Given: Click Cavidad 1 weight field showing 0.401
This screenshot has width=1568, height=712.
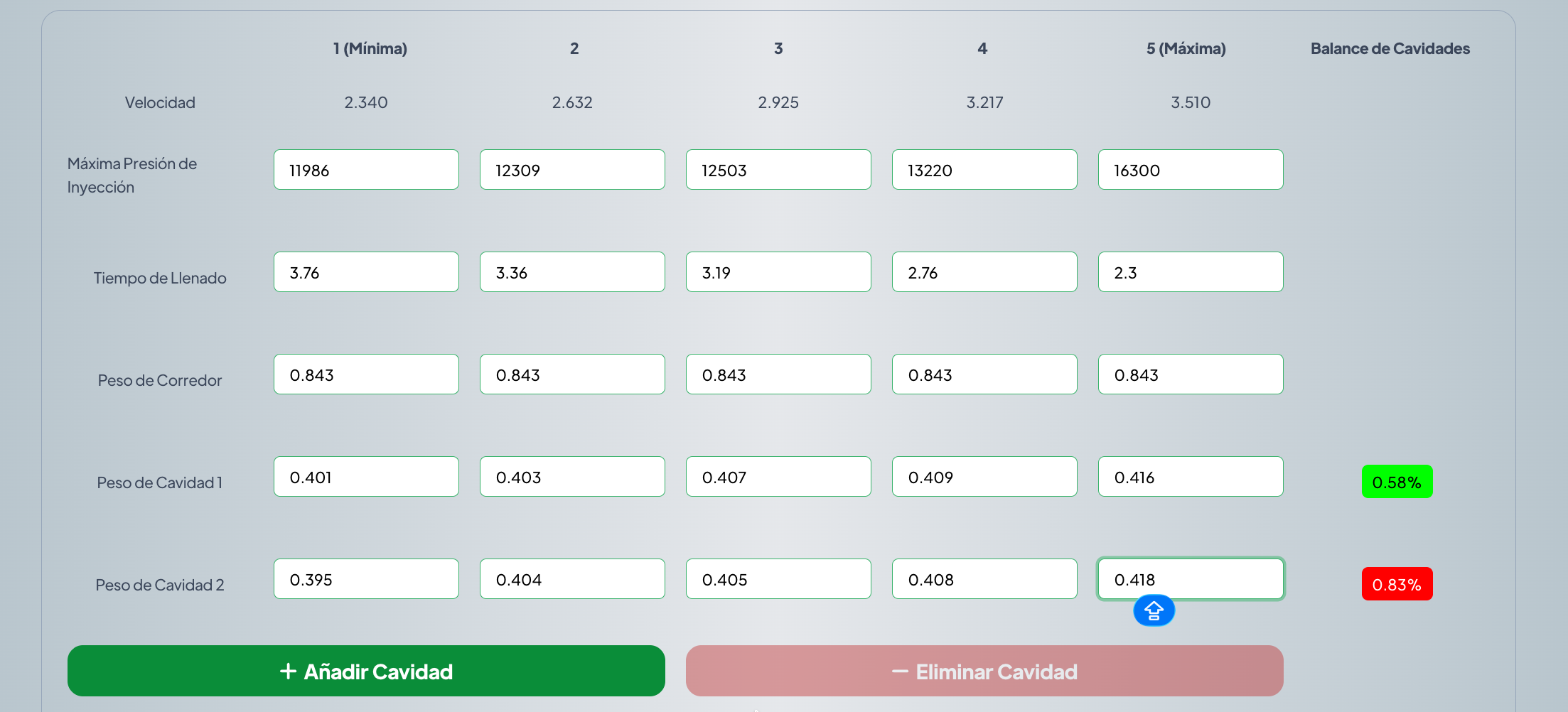Looking at the screenshot, I should click(366, 477).
